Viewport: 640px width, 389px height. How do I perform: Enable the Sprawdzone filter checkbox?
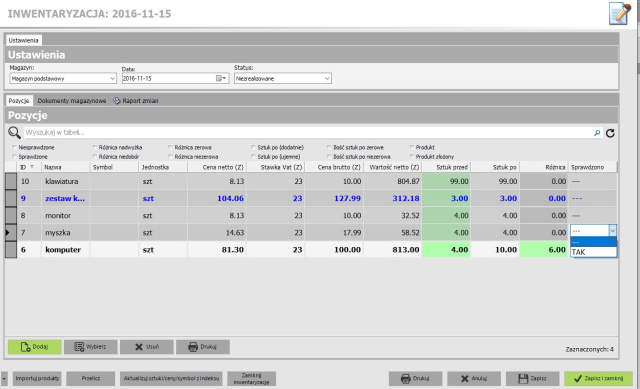[14, 157]
